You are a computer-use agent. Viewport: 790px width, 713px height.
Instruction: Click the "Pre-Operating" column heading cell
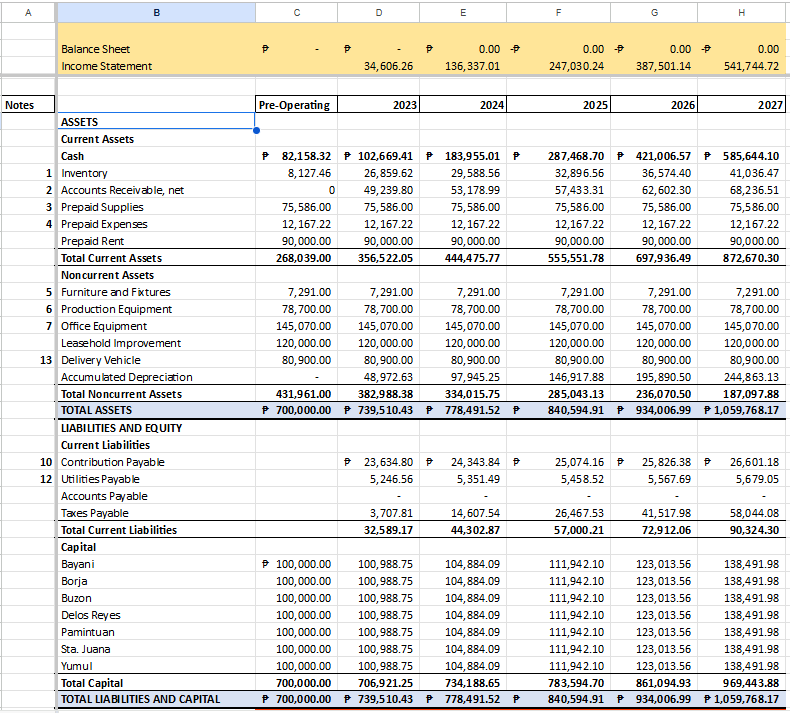coord(295,105)
